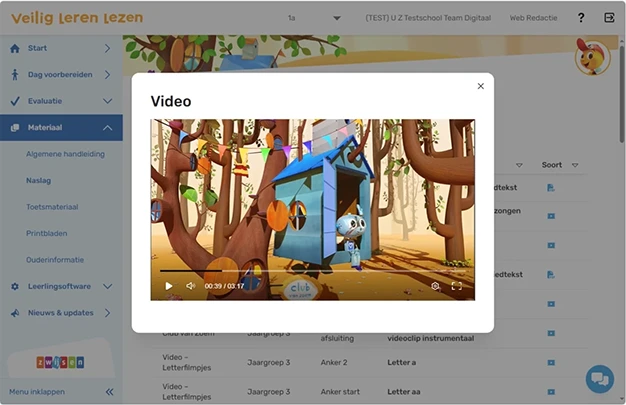Open the chat bubble button

(x=600, y=379)
